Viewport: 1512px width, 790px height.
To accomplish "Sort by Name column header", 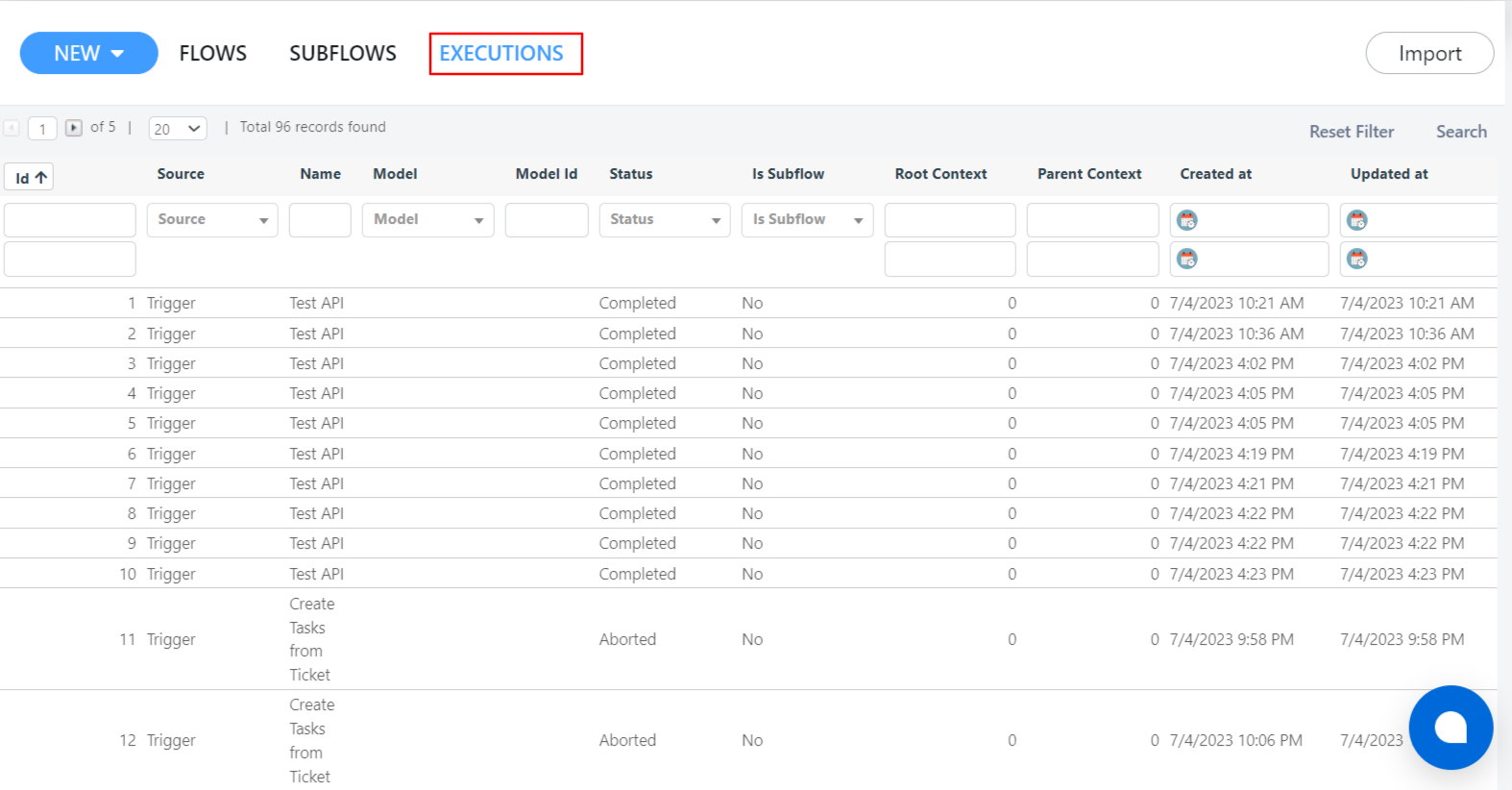I will click(x=320, y=174).
